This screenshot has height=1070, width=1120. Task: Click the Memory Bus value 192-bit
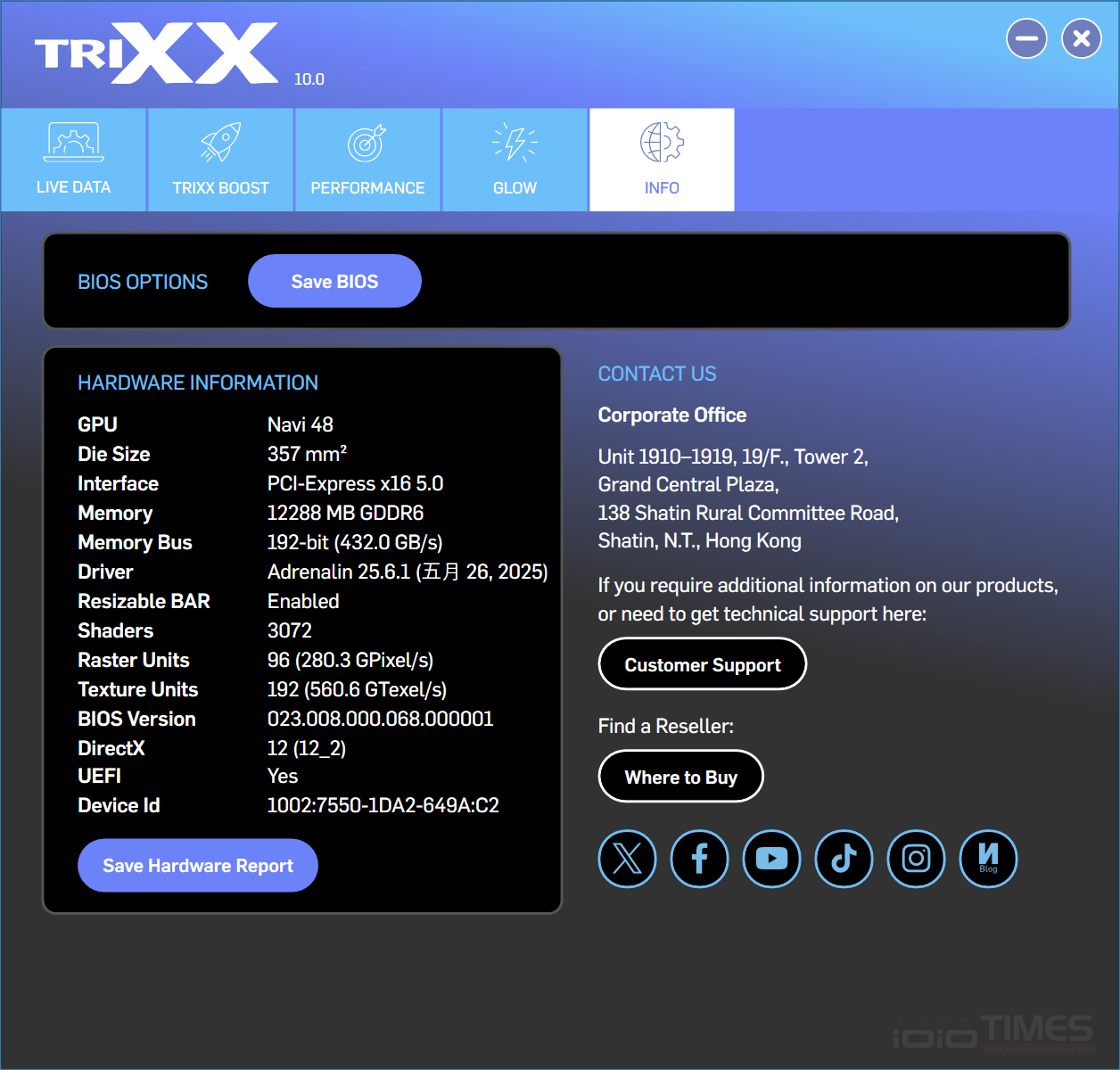355,542
